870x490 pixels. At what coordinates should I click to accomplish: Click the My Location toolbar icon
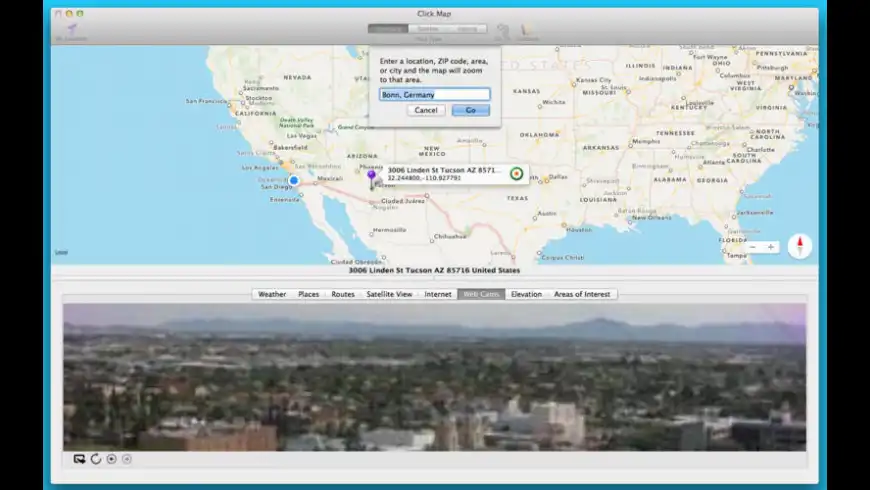tap(72, 31)
